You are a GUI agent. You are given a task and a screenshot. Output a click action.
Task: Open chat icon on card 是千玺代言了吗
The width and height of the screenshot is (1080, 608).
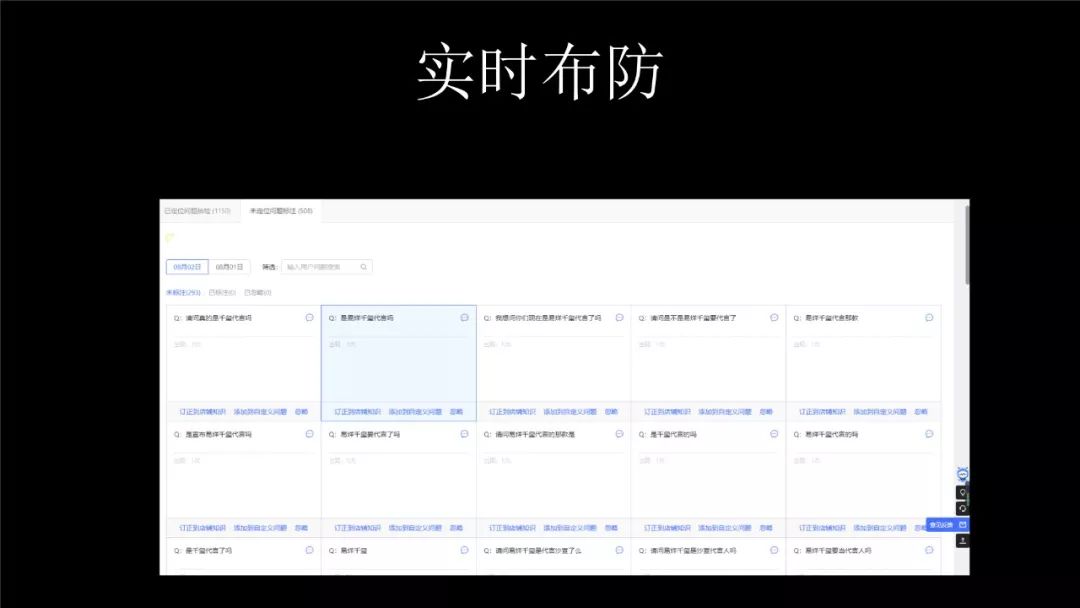[309, 550]
